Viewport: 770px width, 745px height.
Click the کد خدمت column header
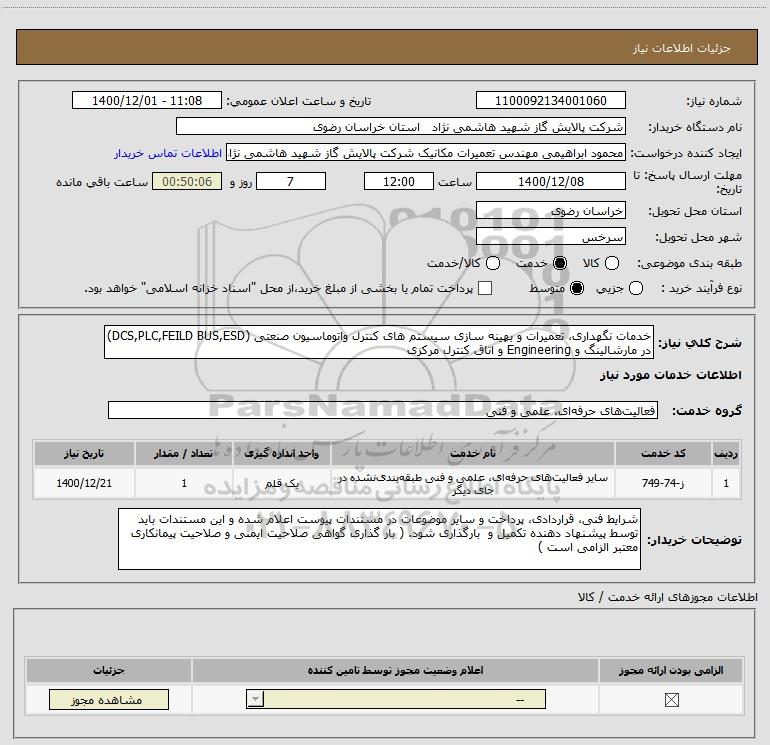coord(663,453)
